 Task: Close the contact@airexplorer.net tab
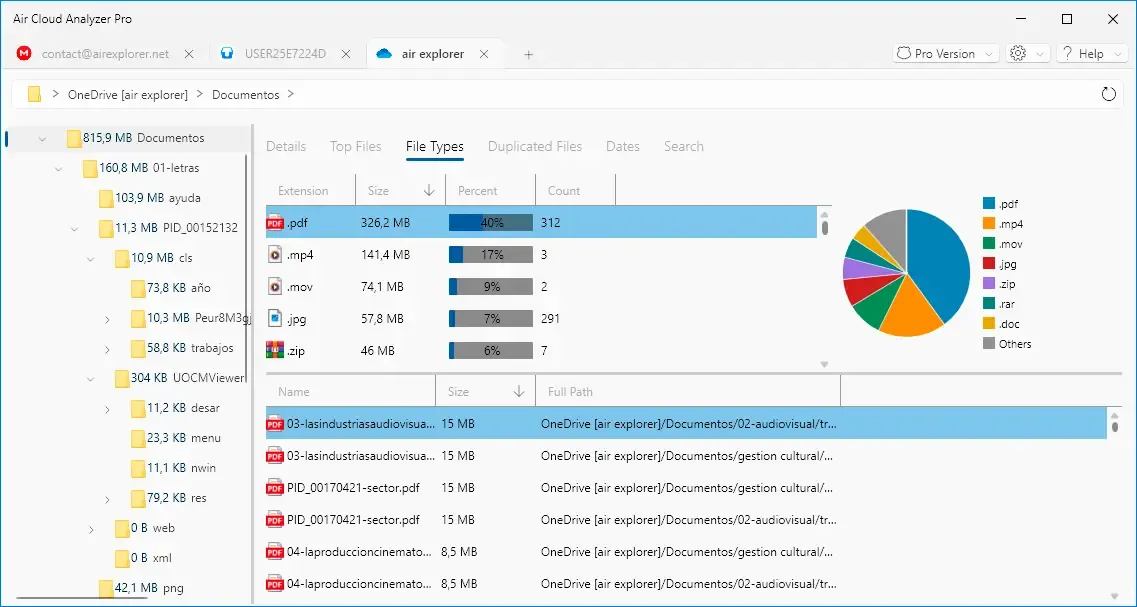189,54
